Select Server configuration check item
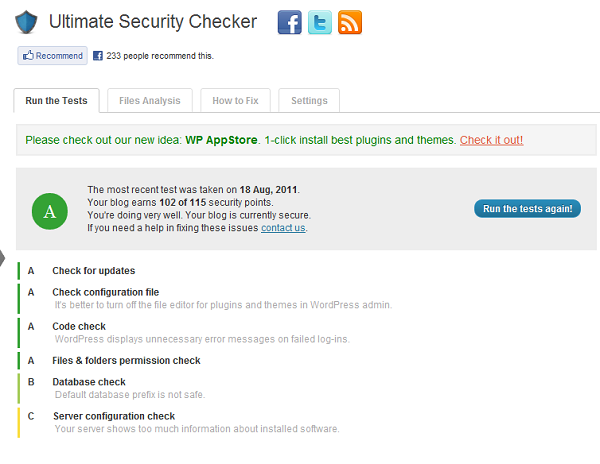The width and height of the screenshot is (600, 464). 114,416
